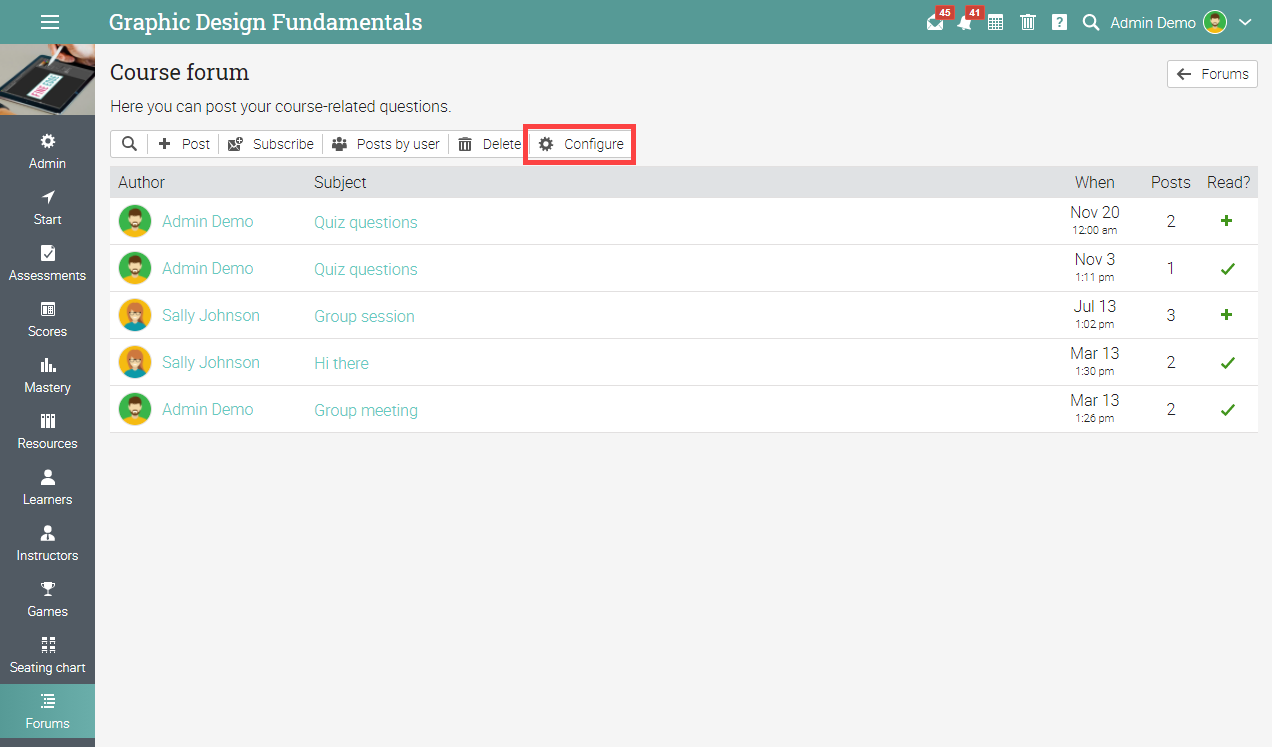Click Admin Demo author on Group meeting row

[x=208, y=409]
